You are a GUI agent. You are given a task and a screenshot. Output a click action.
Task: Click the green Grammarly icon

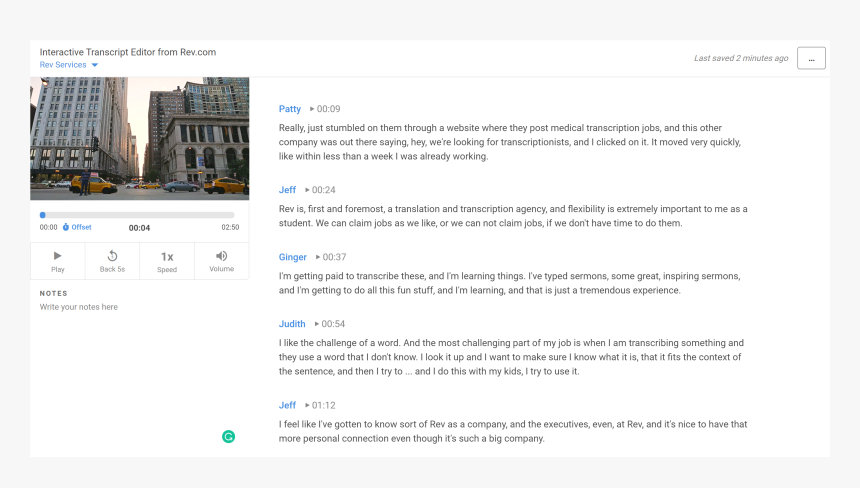click(228, 436)
